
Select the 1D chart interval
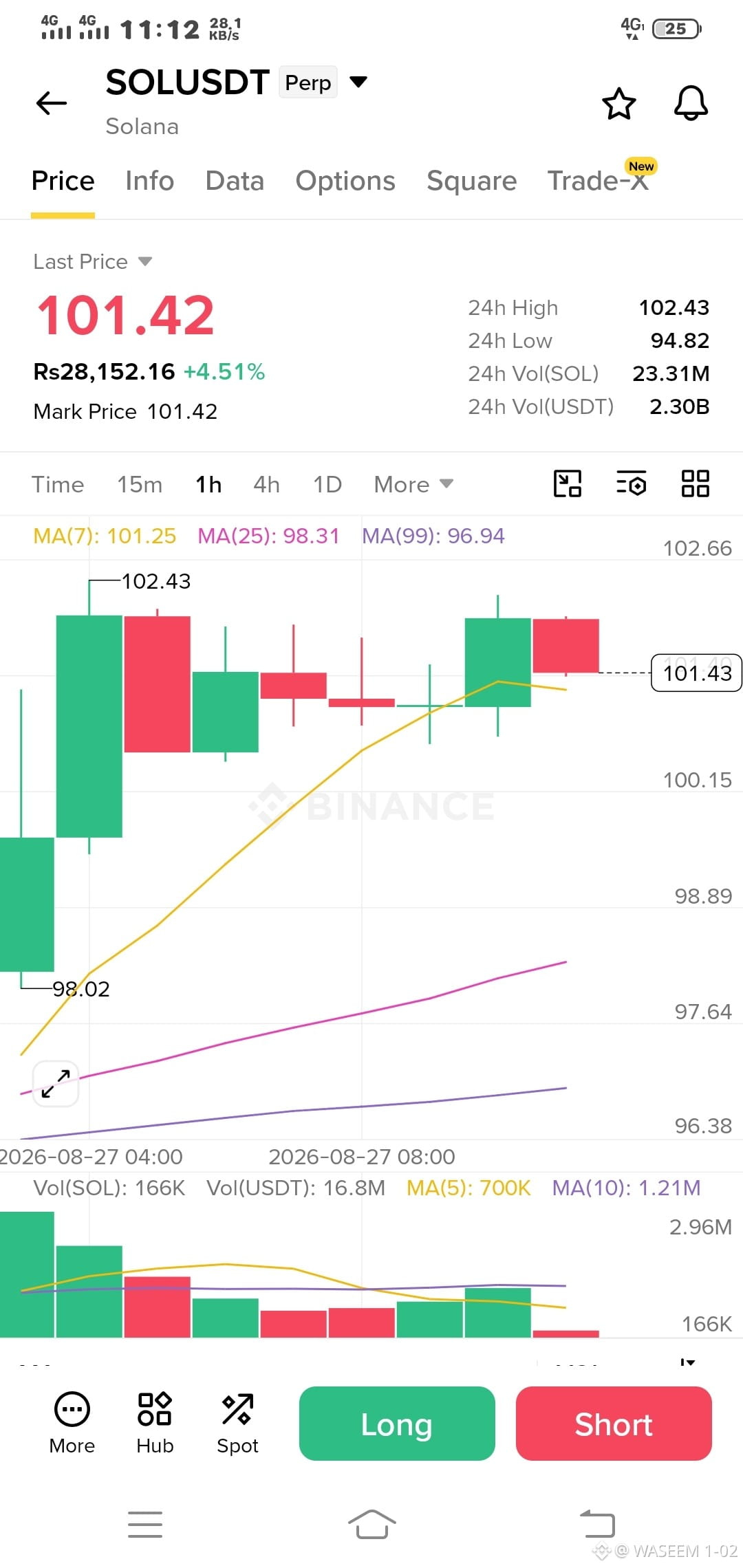coord(327,484)
